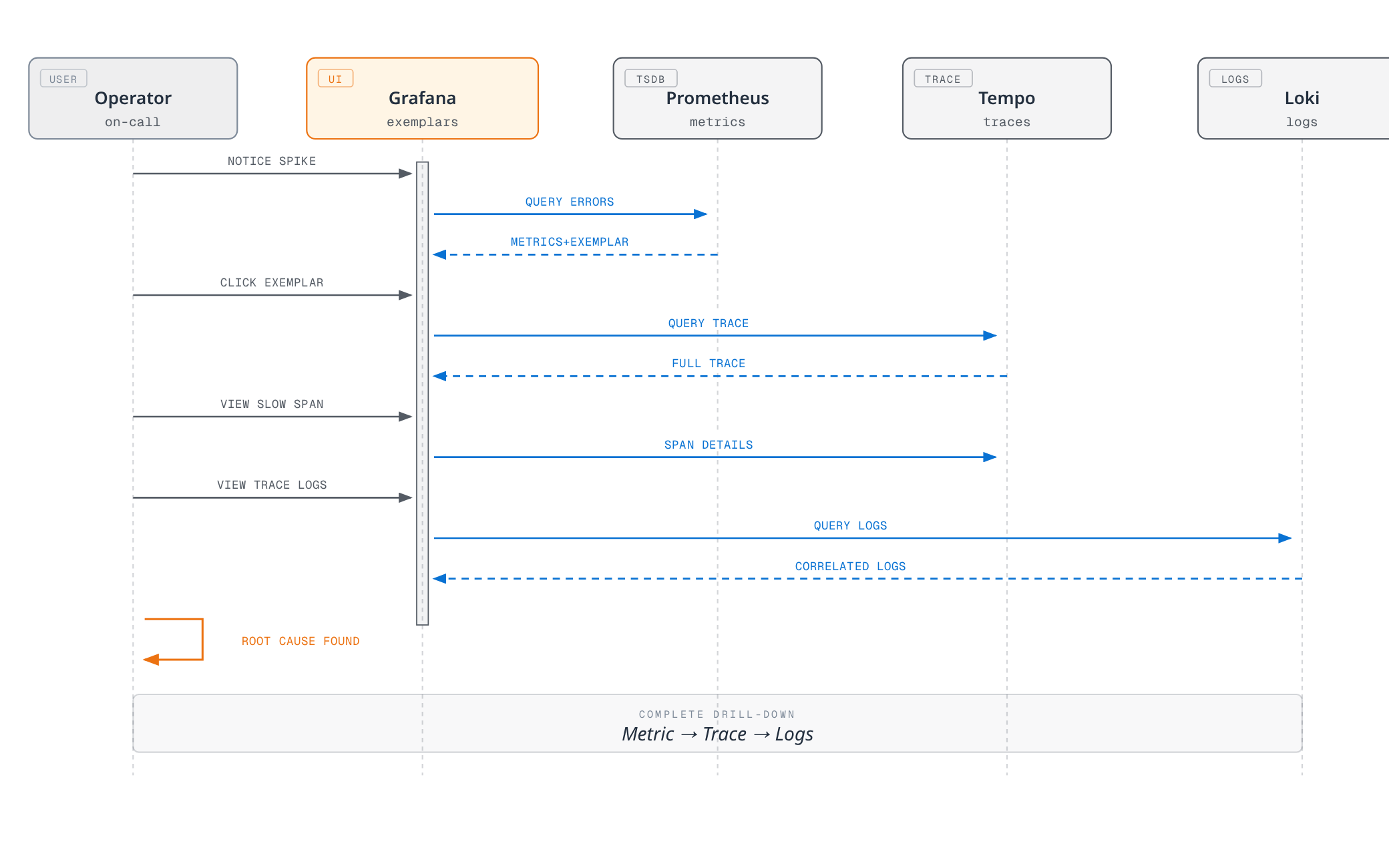Click the VIEW SLOW SPAN message label
The height and width of the screenshot is (868, 1389).
(272, 404)
